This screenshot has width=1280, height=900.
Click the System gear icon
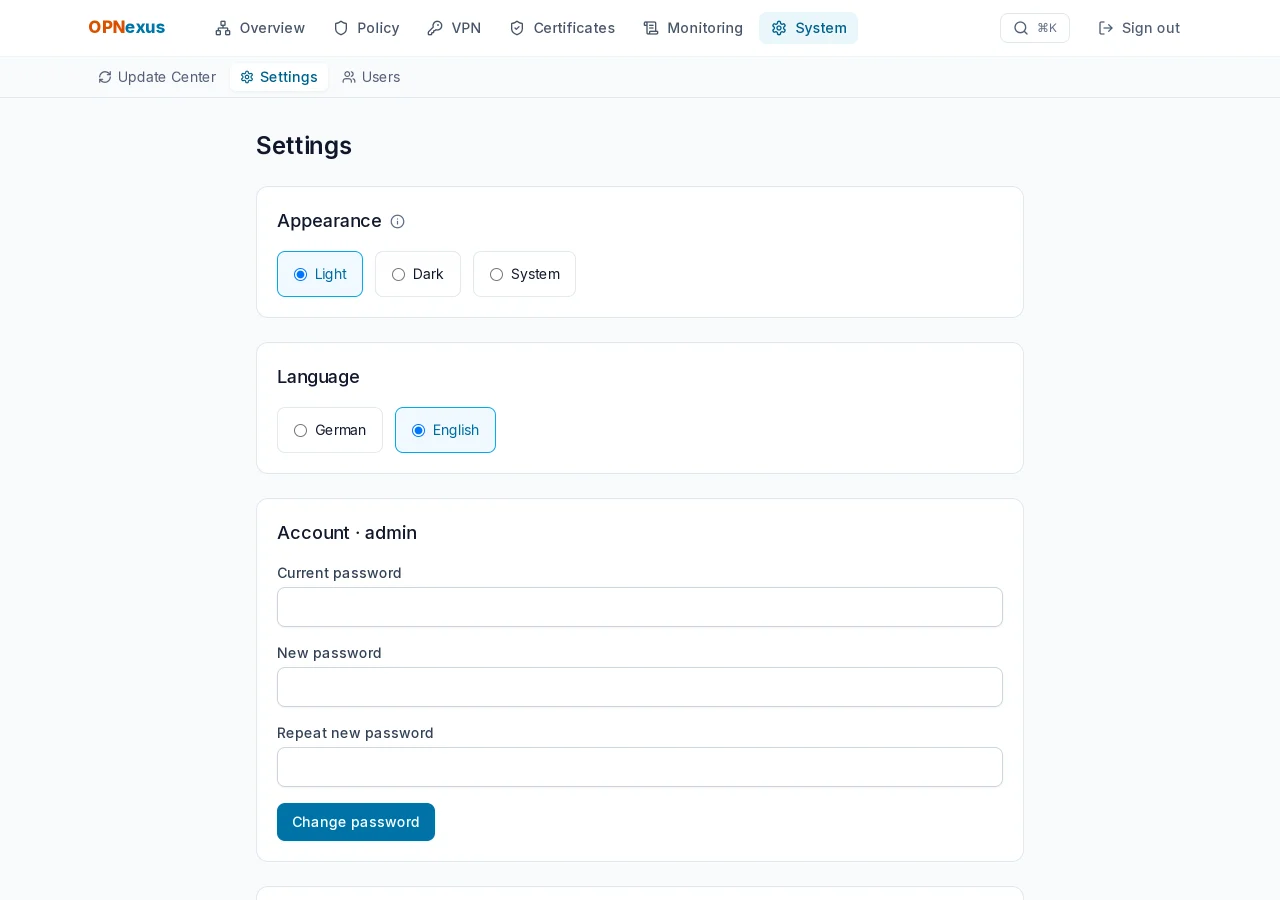[779, 28]
